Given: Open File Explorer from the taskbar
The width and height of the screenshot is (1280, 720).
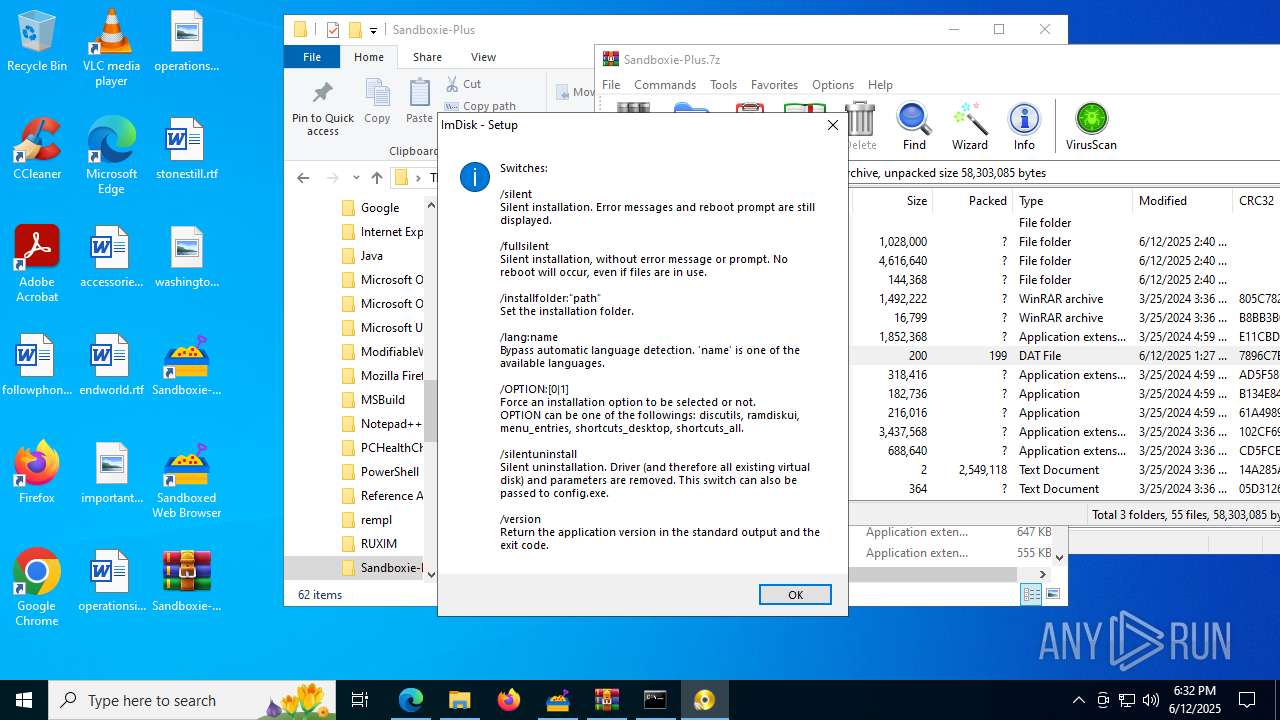Looking at the screenshot, I should click(x=459, y=700).
